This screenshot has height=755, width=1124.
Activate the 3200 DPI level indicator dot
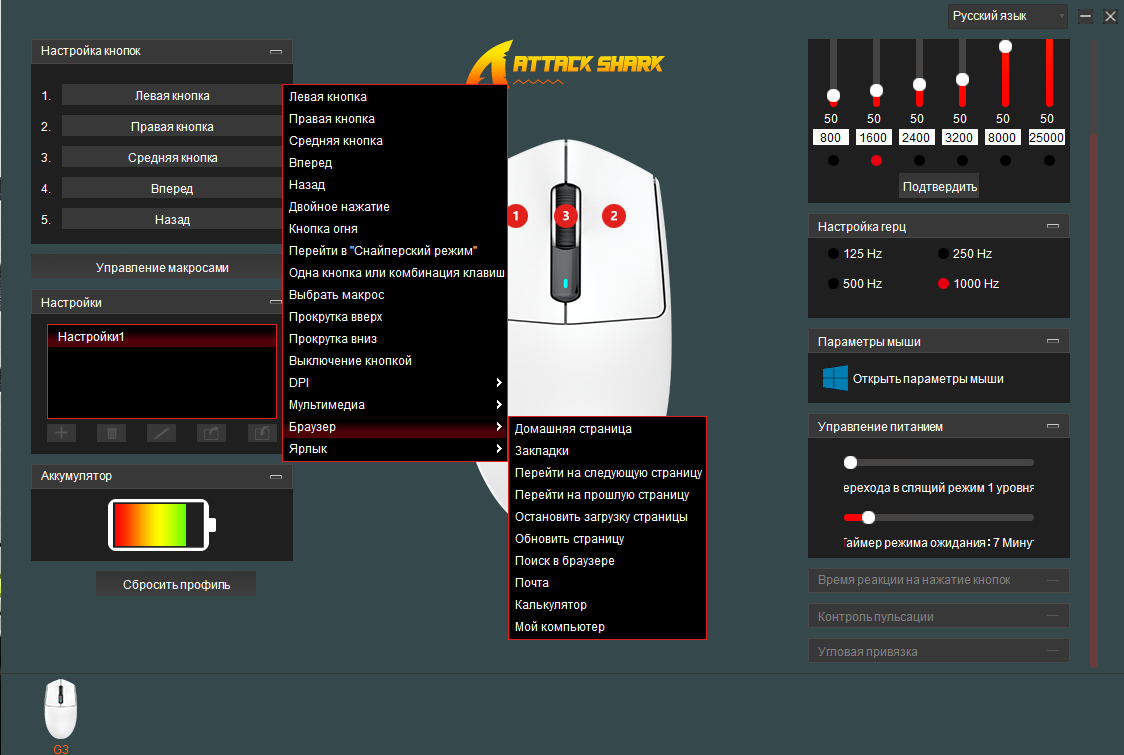[x=962, y=161]
